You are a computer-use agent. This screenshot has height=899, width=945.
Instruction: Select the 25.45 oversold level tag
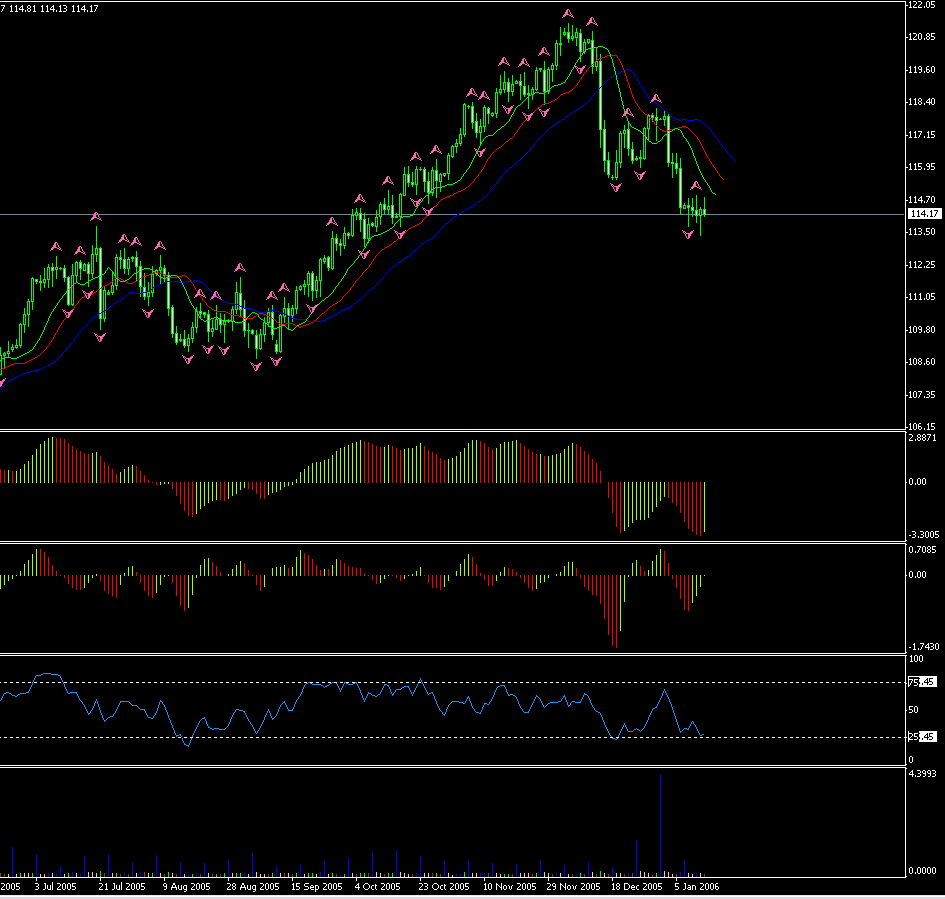tap(922, 737)
